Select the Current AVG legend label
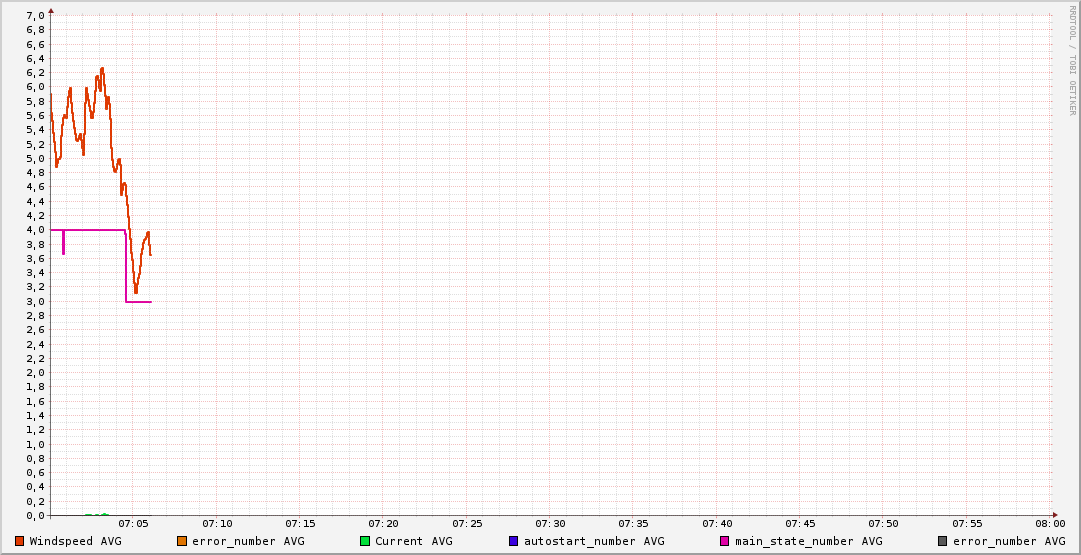The width and height of the screenshot is (1081, 555). pos(414,541)
